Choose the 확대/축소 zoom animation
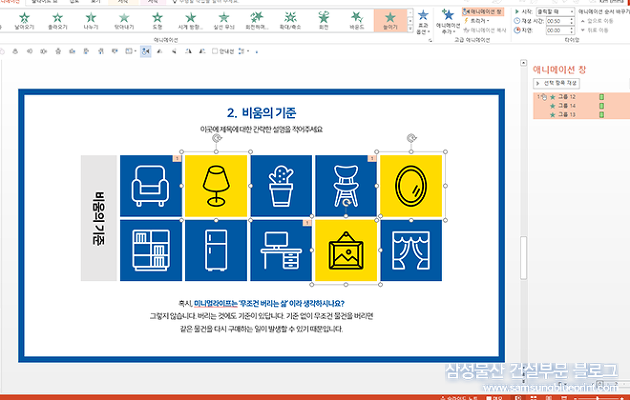The height and width of the screenshot is (400, 630). [290, 20]
